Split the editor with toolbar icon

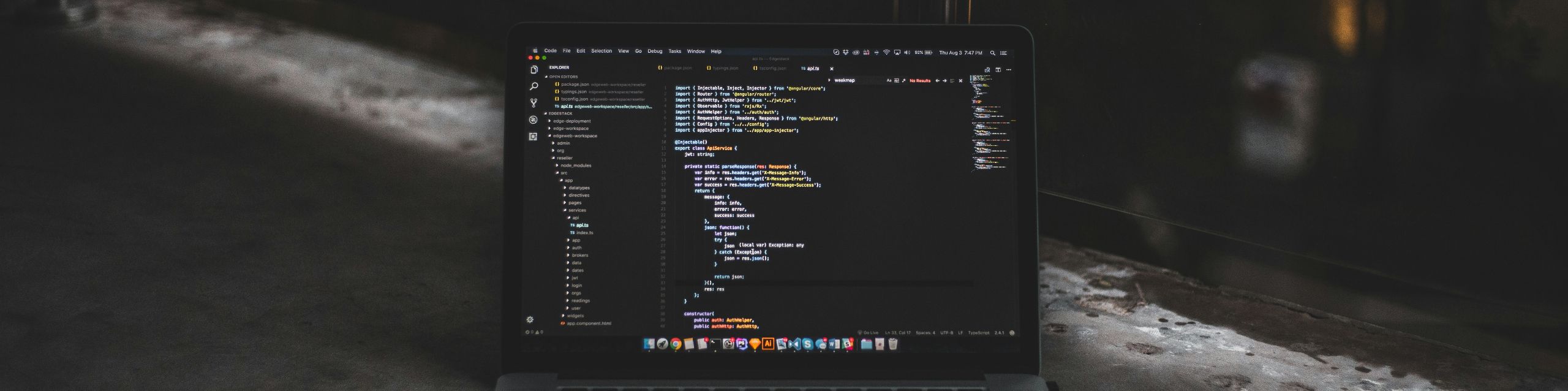(998, 70)
